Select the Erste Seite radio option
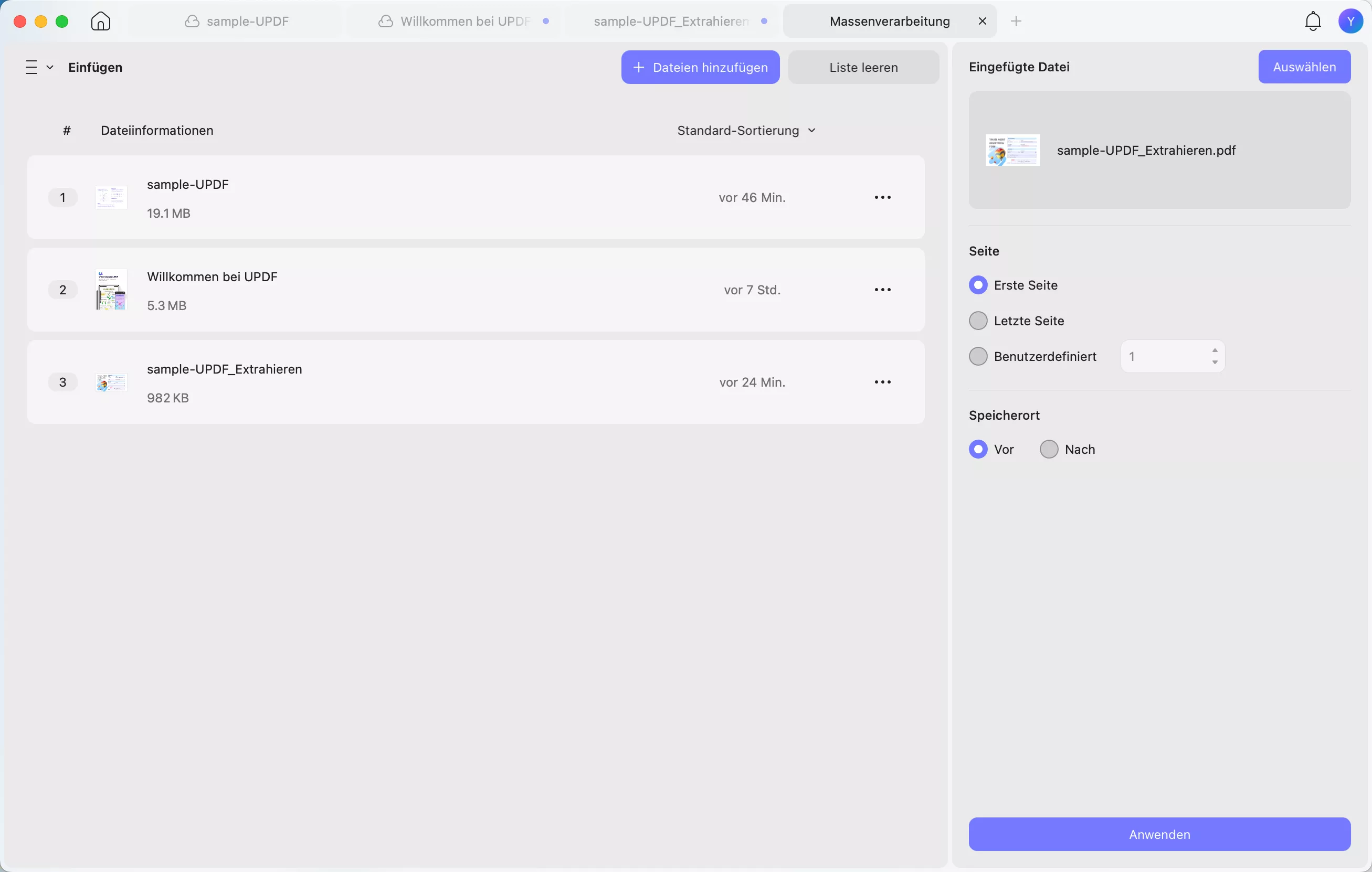 (x=978, y=285)
